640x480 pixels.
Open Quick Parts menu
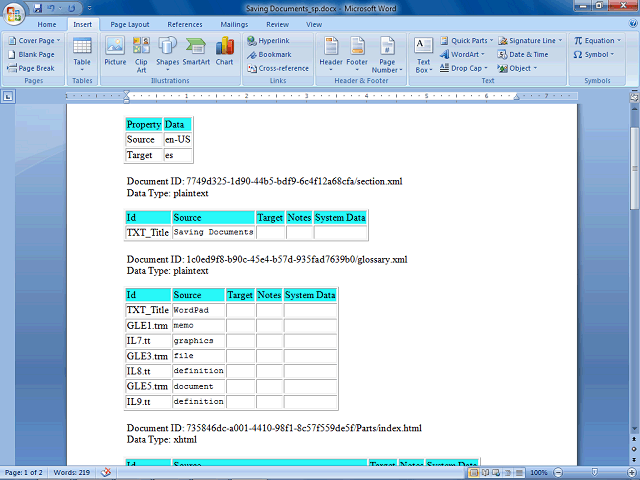point(467,40)
